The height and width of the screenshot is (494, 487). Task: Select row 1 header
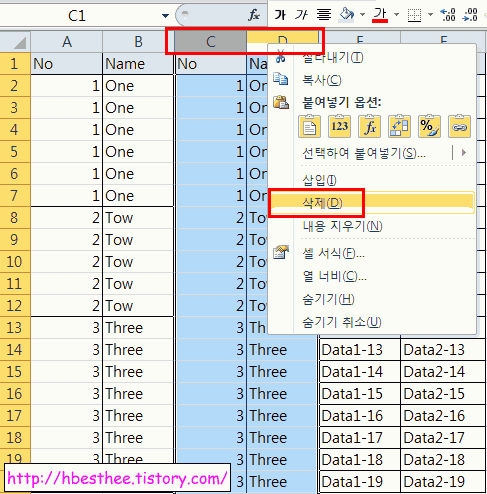tap(15, 64)
